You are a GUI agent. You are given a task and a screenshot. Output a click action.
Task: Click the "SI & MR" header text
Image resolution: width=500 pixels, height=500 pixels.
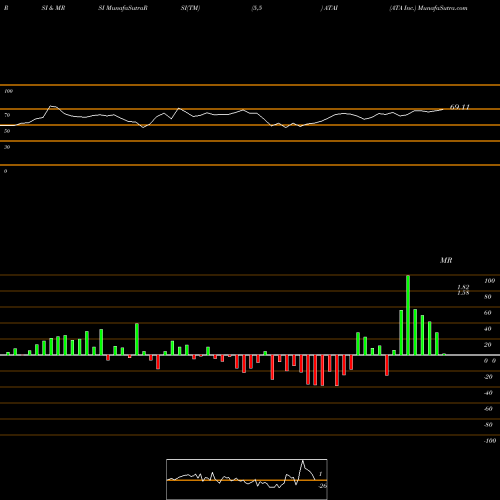(53, 8)
